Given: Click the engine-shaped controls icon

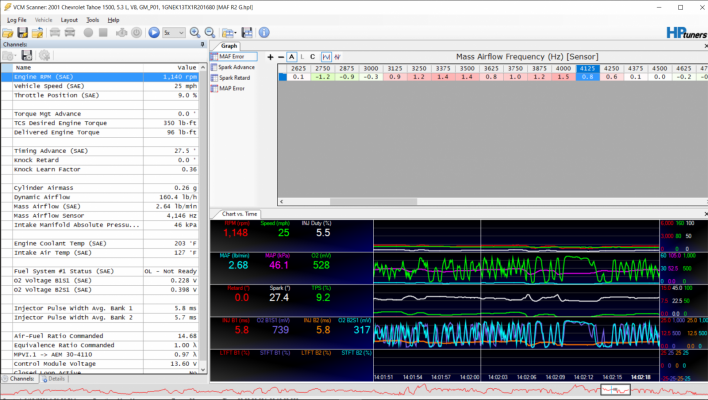Looking at the screenshot, I should (x=121, y=33).
